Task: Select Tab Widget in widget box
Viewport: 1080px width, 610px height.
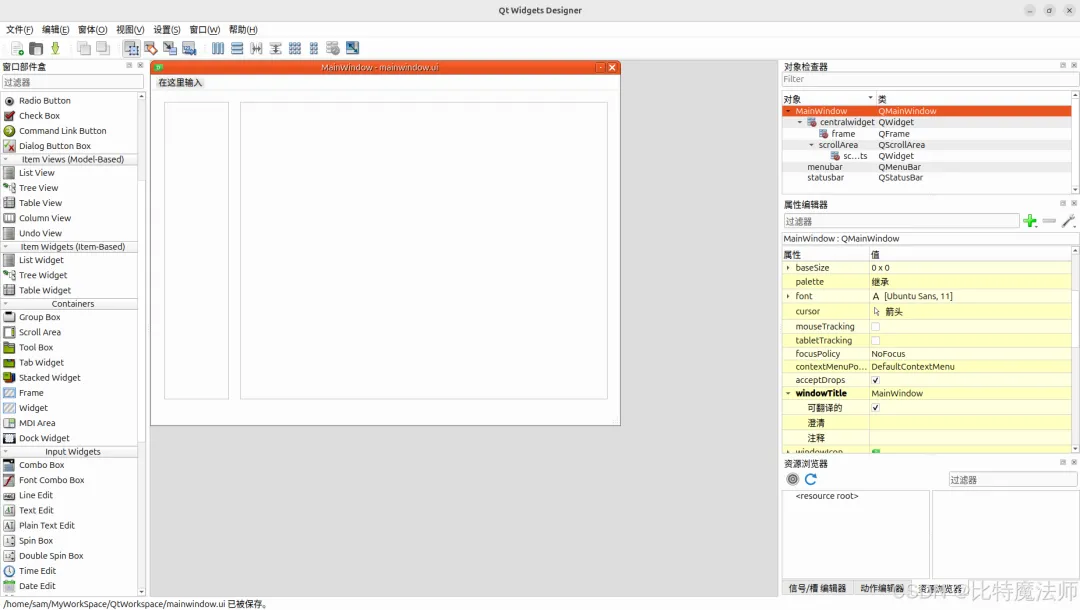Action: click(41, 363)
